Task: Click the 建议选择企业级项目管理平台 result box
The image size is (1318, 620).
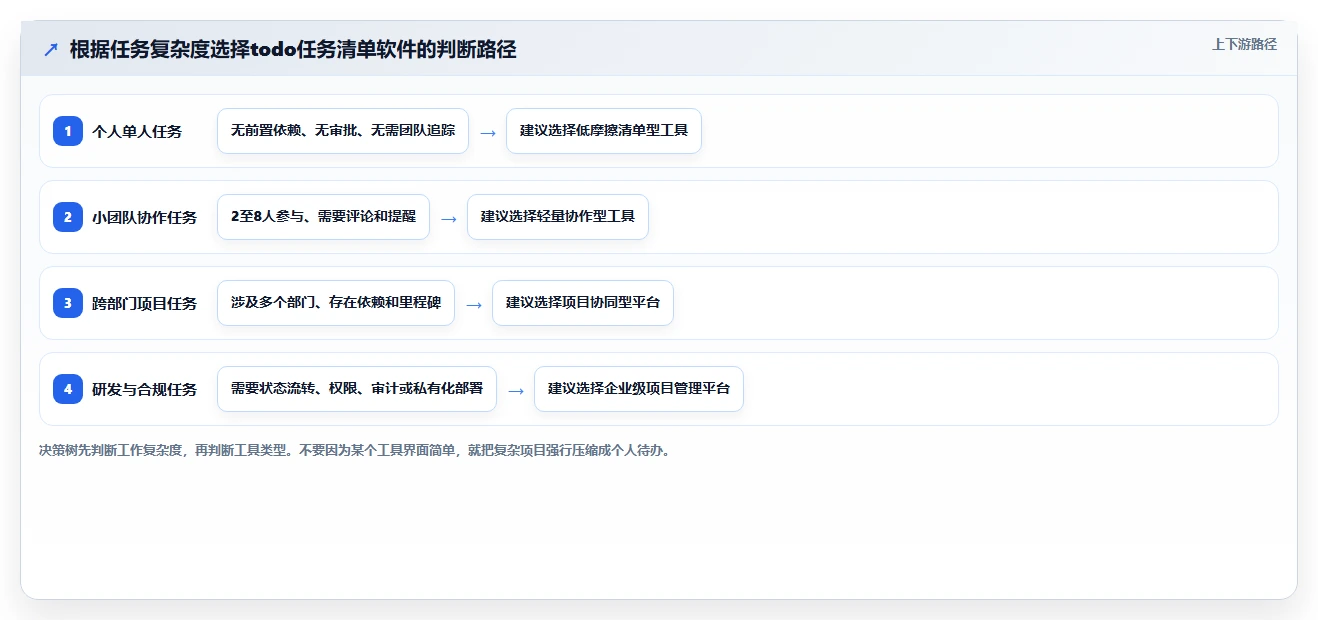Action: click(x=639, y=389)
